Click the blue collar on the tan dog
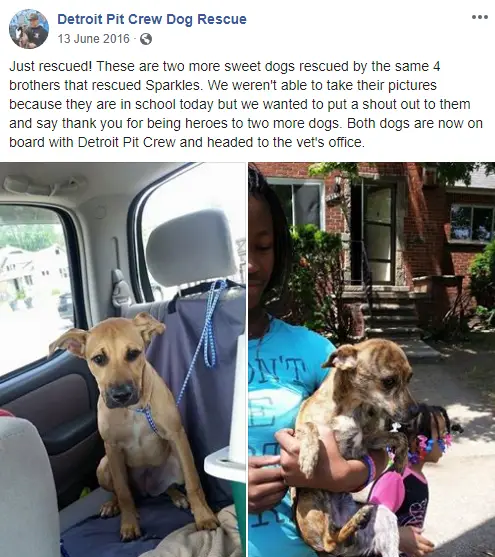Screen dimensions: 495x557 pos(147,418)
